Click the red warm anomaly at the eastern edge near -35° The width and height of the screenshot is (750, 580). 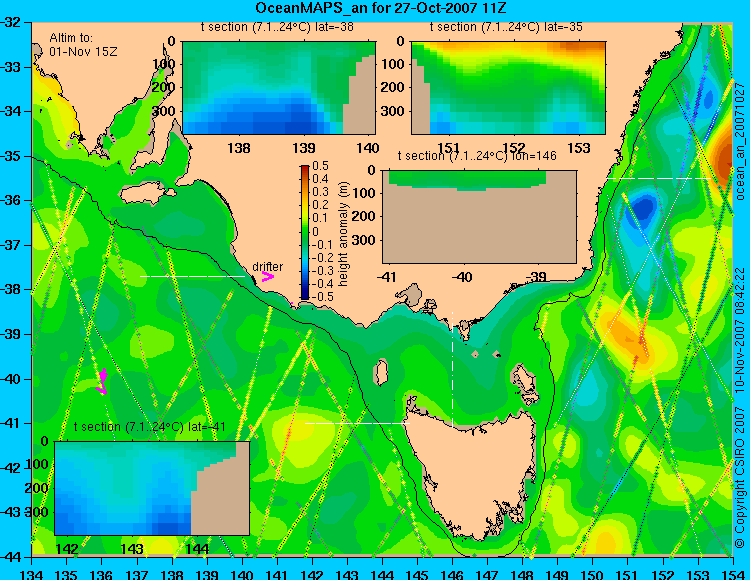pyautogui.click(x=723, y=158)
